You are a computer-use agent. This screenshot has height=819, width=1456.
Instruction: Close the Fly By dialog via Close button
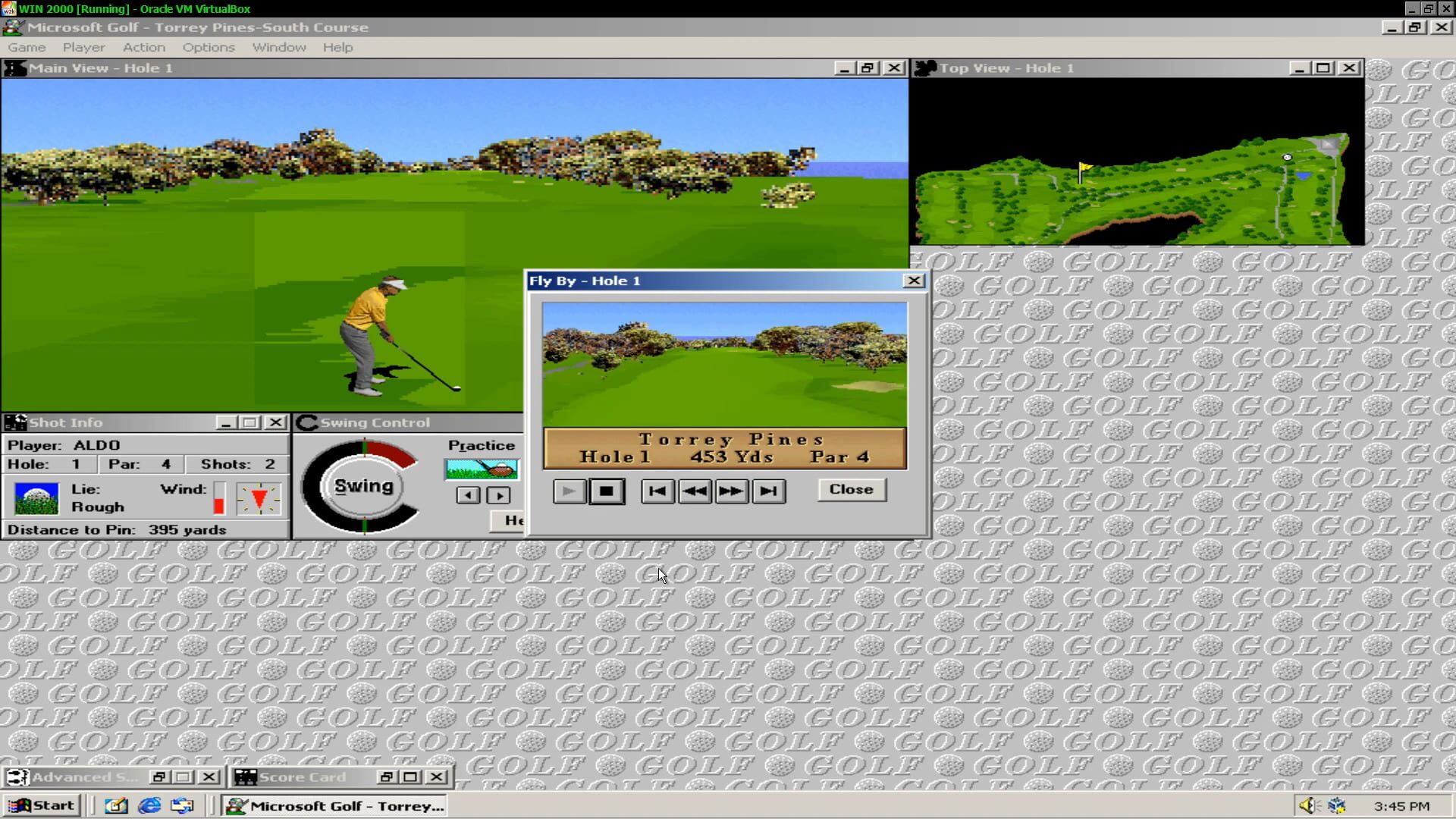(x=851, y=489)
